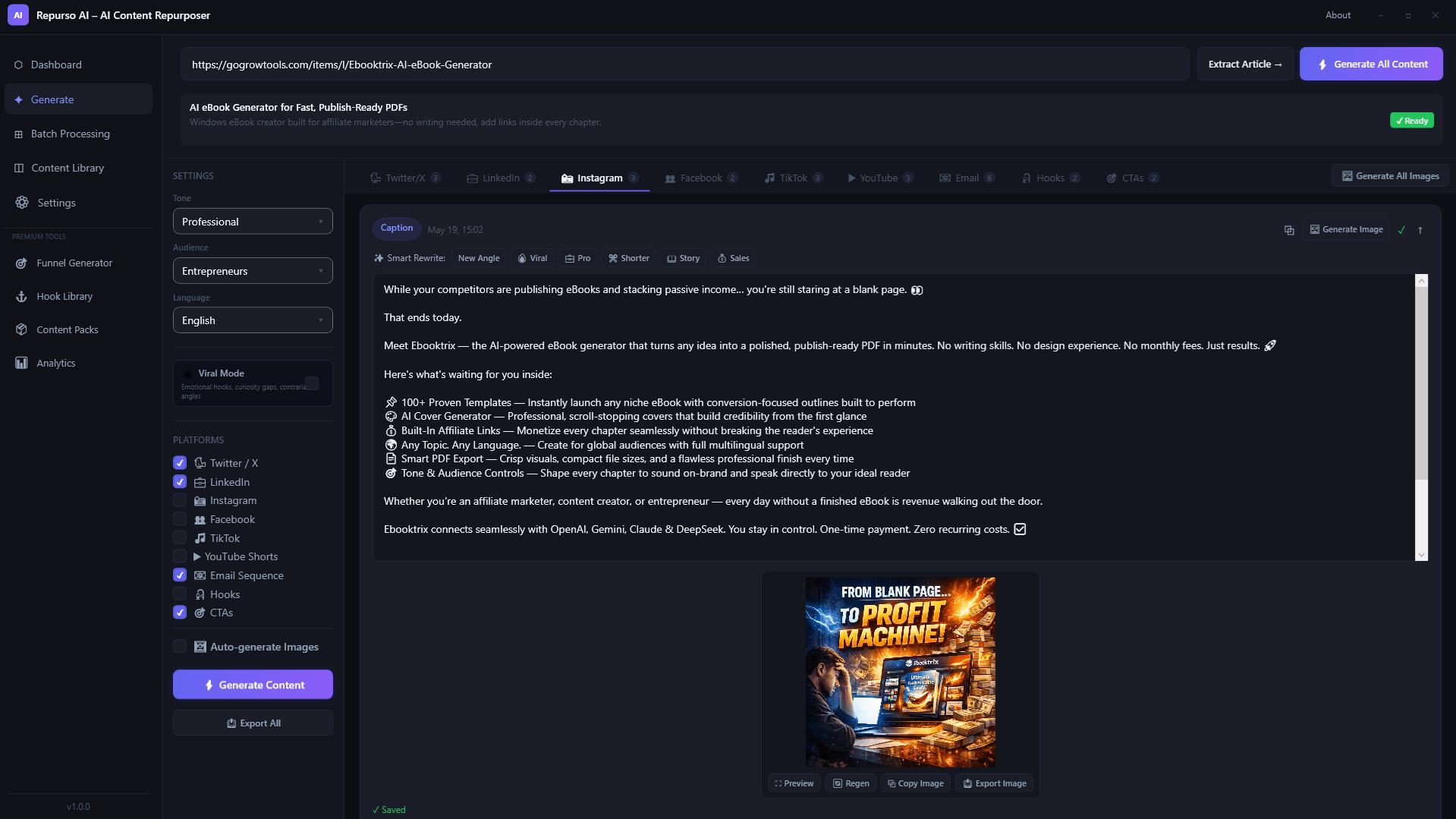Check the Hooks platform checkbox
The image size is (1456, 819).
(180, 594)
